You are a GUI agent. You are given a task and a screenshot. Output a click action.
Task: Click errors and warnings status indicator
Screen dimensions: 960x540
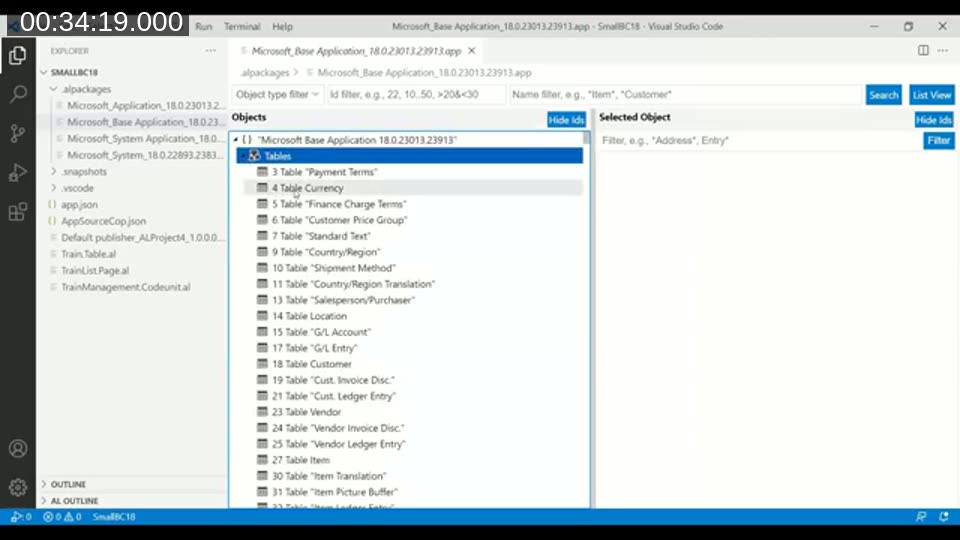[62, 517]
